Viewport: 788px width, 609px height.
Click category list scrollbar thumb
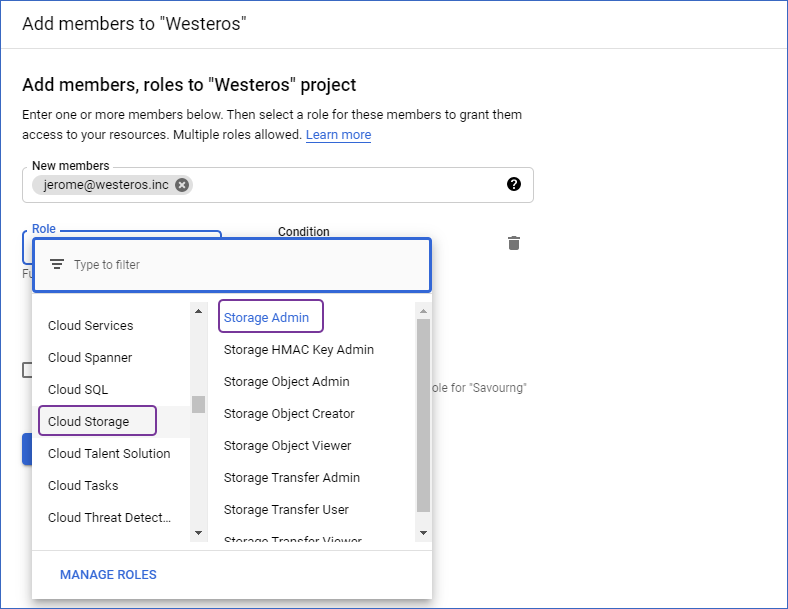click(x=199, y=404)
